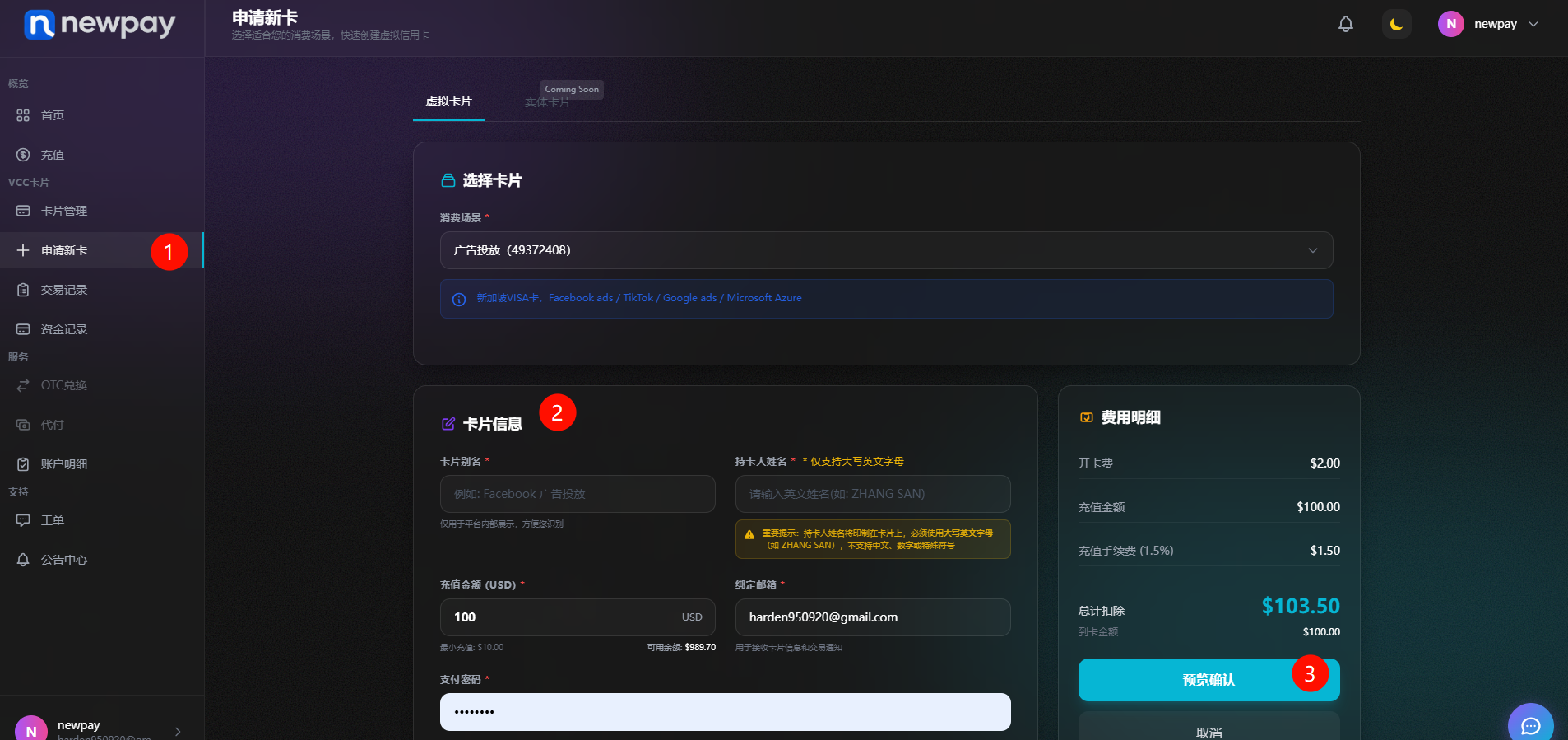Go to 充值 recharge page
The height and width of the screenshot is (740, 1568).
coord(53,155)
